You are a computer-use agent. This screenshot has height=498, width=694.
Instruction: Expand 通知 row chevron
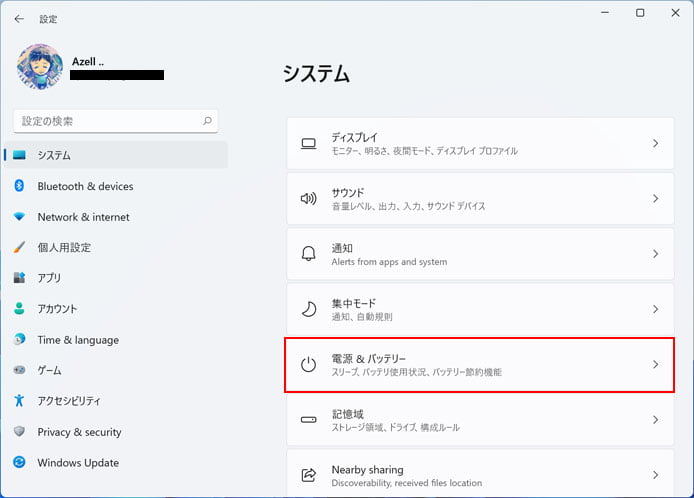[x=655, y=254]
